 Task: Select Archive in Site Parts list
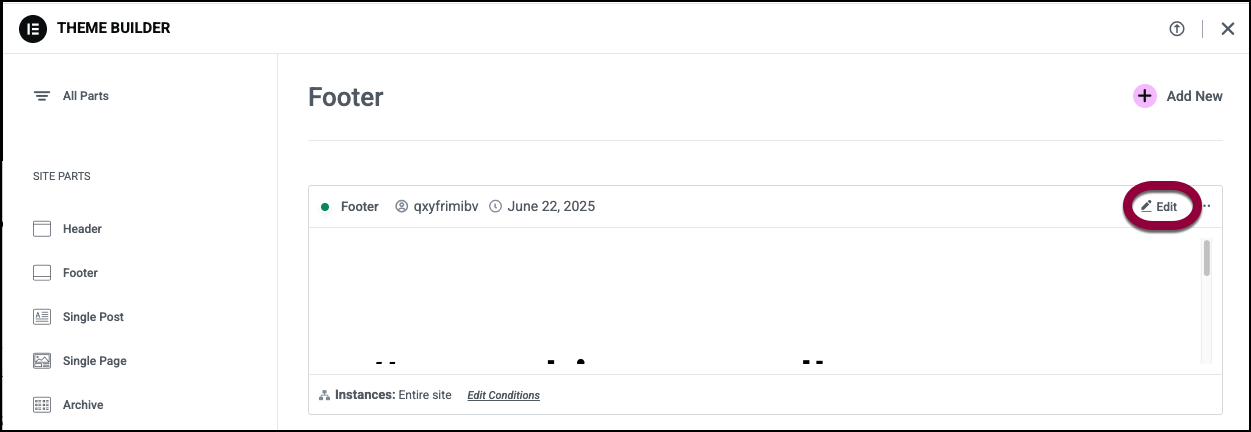click(83, 405)
